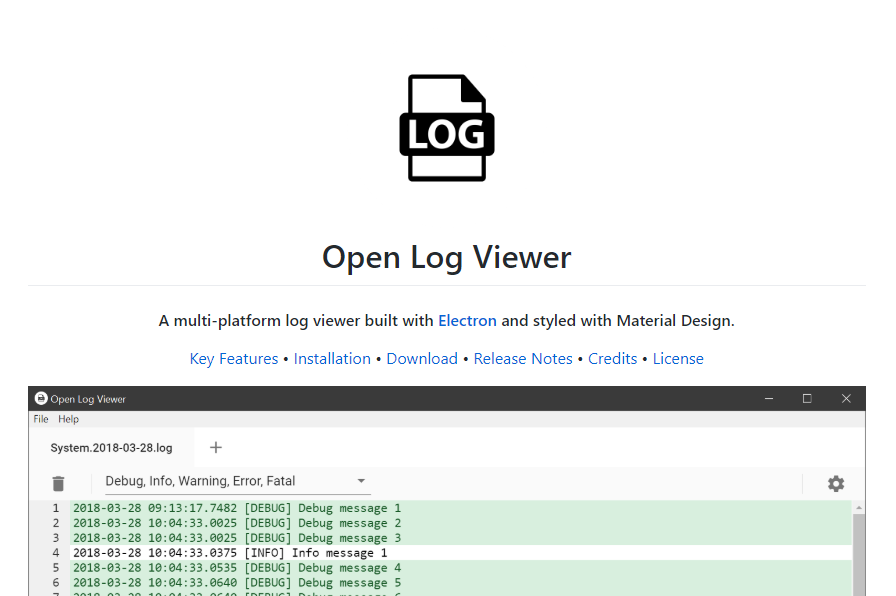Click the Download link
This screenshot has width=896, height=596.
pos(422,359)
